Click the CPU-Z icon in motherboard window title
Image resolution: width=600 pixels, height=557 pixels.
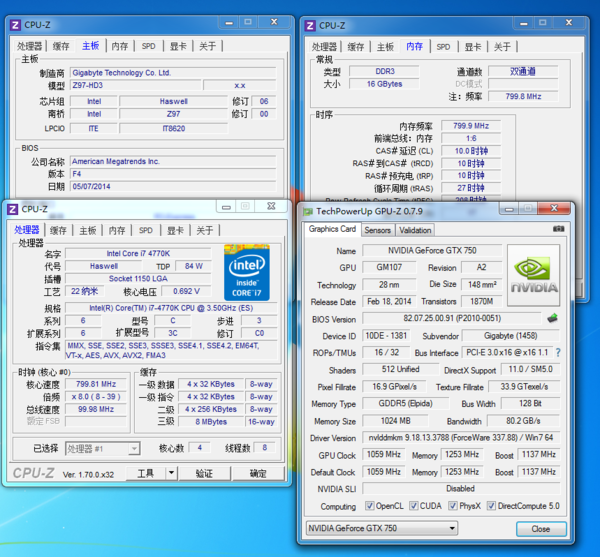click(x=15, y=25)
